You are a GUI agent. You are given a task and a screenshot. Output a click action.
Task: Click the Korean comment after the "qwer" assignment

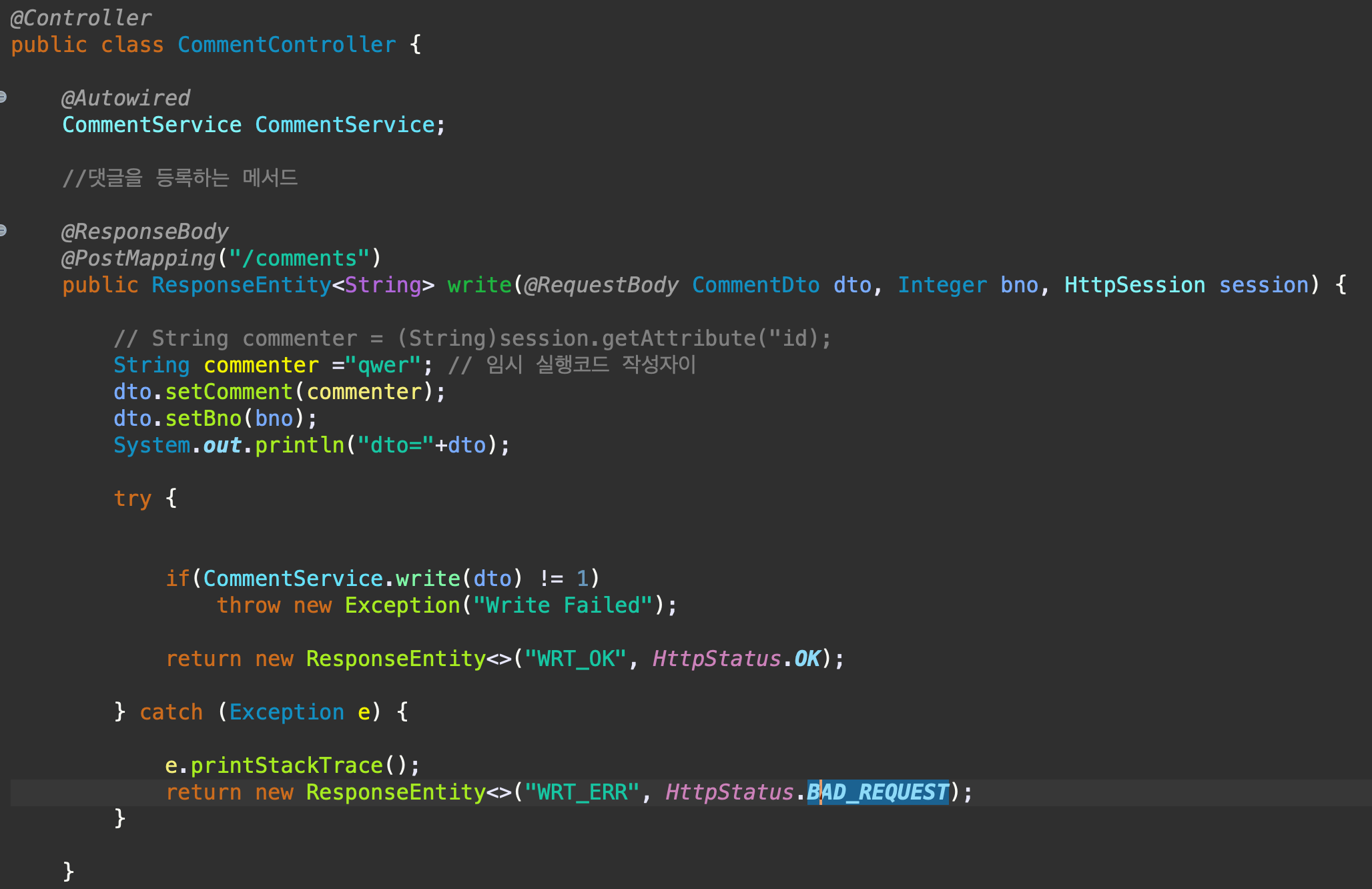(x=573, y=365)
